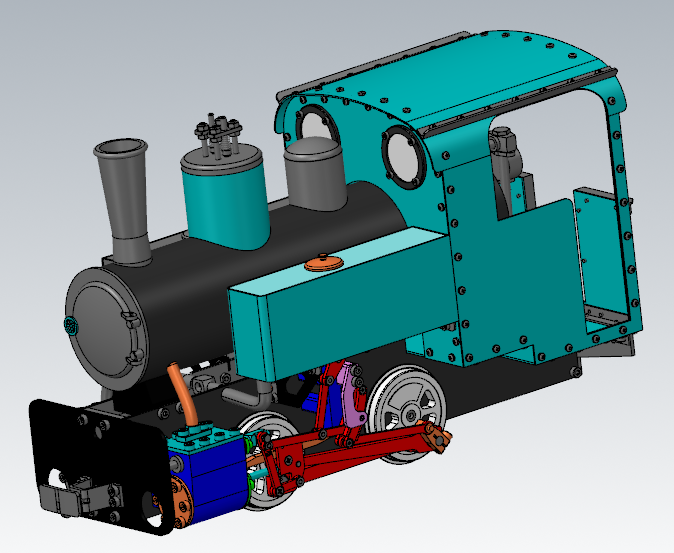
Task: Pick the teal rear cab panel
Action: pos(602,254)
